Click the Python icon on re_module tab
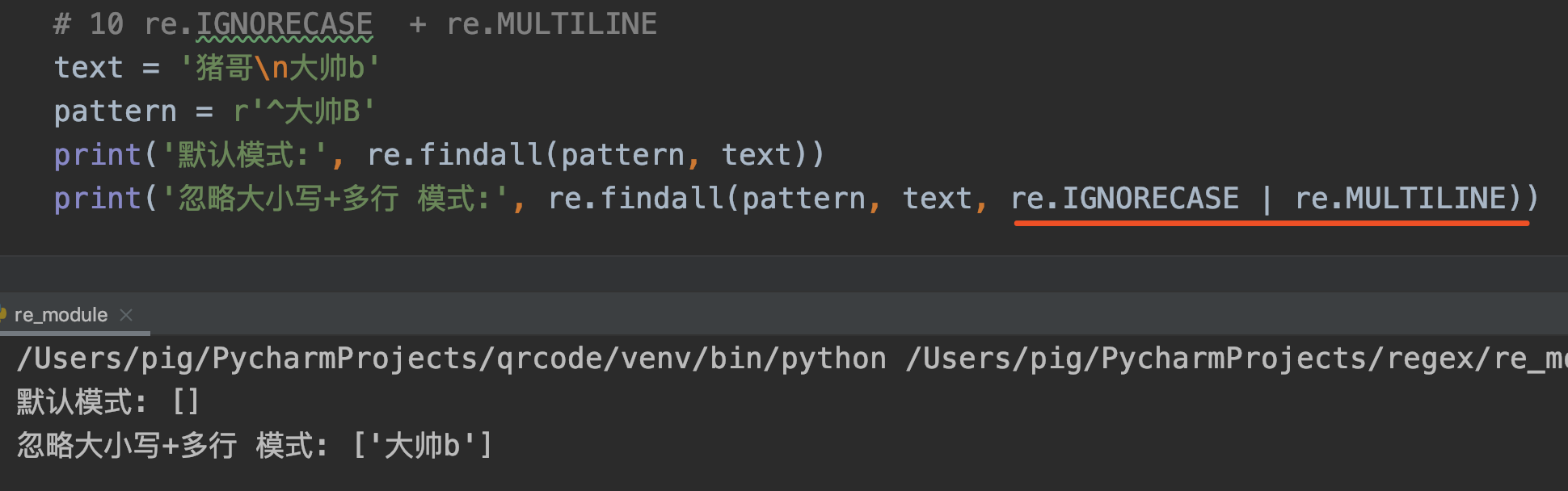Screen dimensions: 1568x491 tap(2, 314)
